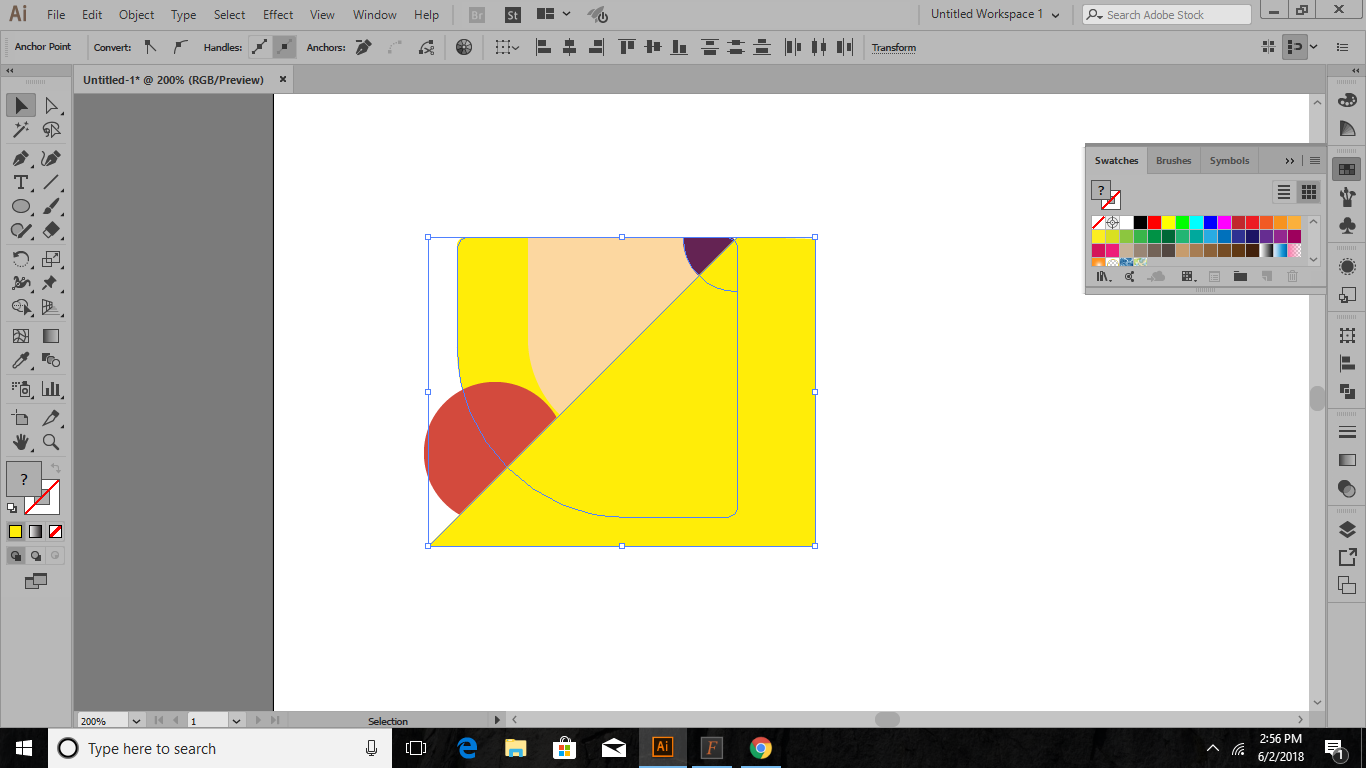Pick the Magic Wand tool
Screen dimensions: 1366x768
pos(20,130)
